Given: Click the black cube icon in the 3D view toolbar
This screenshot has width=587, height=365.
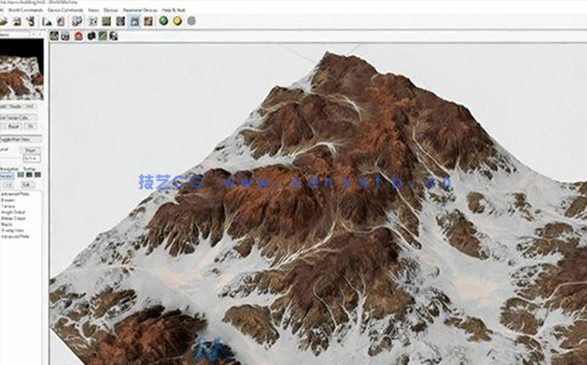Looking at the screenshot, I should click(x=91, y=36).
